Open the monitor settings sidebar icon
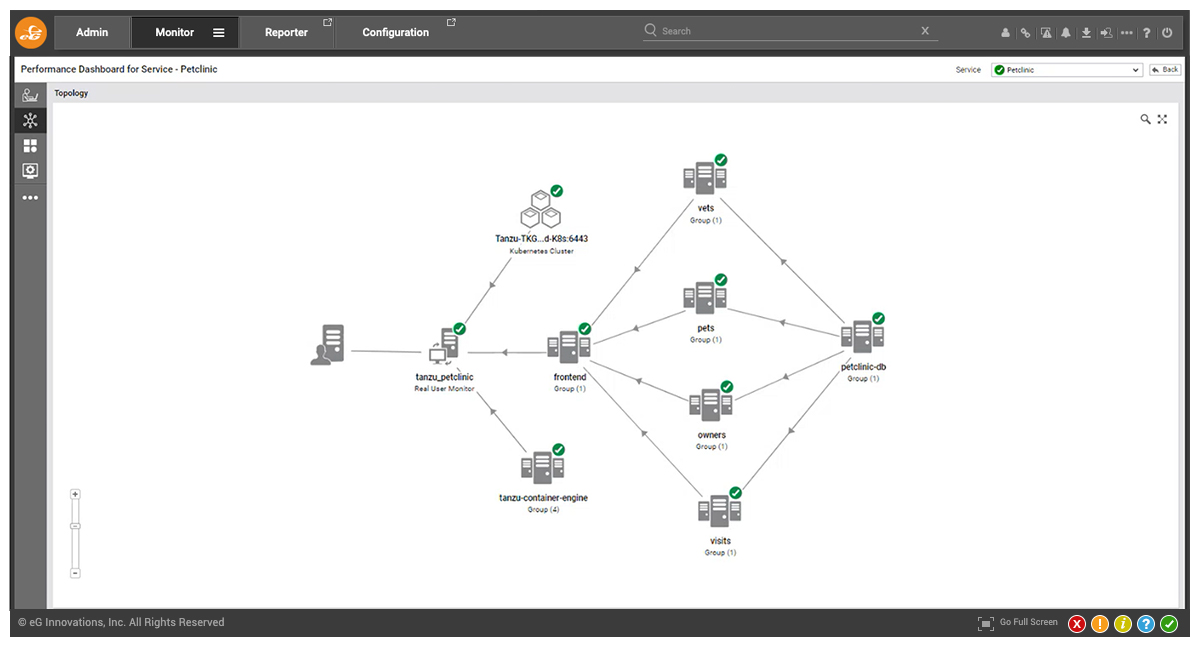 (x=30, y=171)
